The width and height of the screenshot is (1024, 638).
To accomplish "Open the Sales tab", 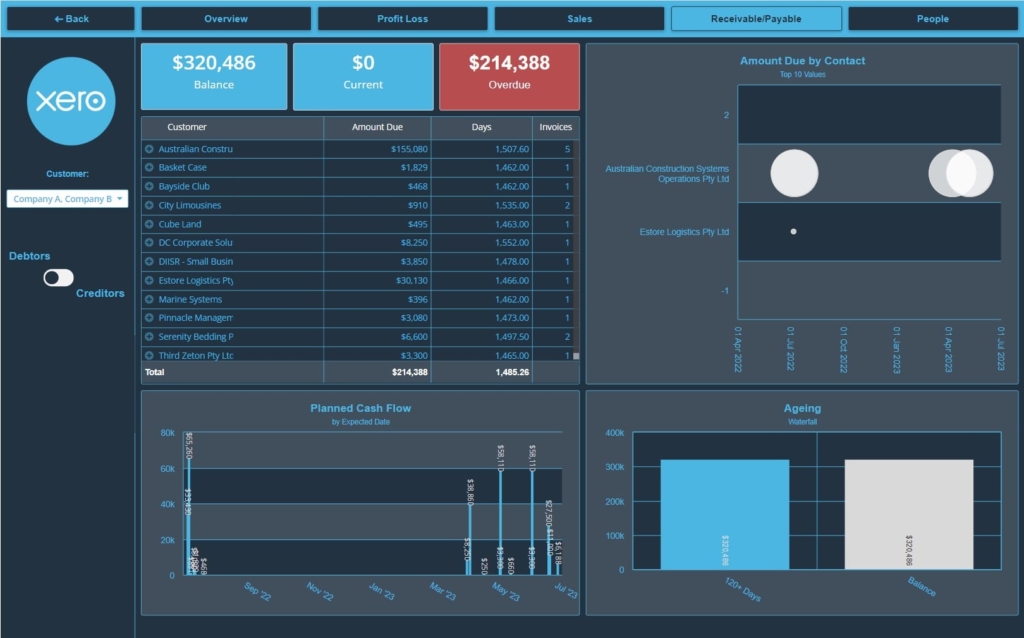I will pyautogui.click(x=579, y=18).
